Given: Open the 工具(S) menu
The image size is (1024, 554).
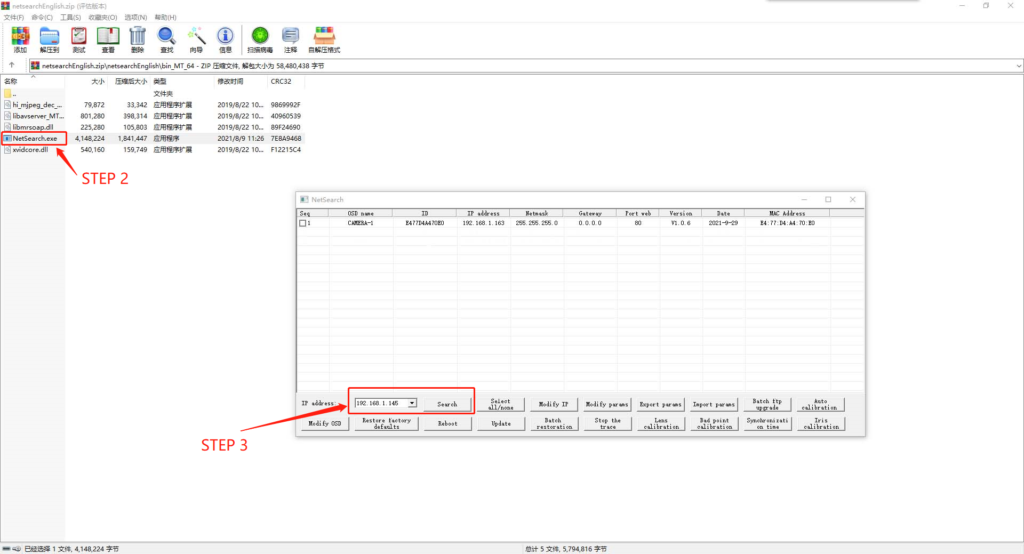Looking at the screenshot, I should [x=71, y=17].
